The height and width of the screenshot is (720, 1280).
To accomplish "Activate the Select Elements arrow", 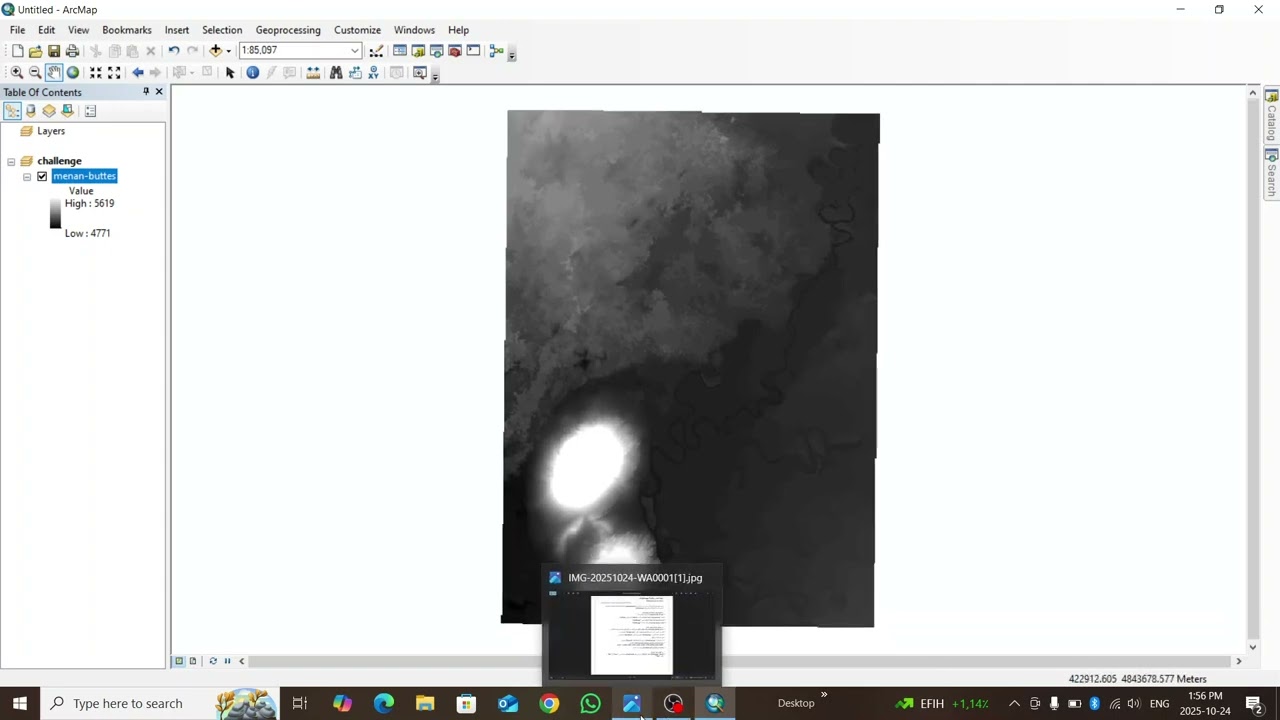I will pyautogui.click(x=230, y=73).
